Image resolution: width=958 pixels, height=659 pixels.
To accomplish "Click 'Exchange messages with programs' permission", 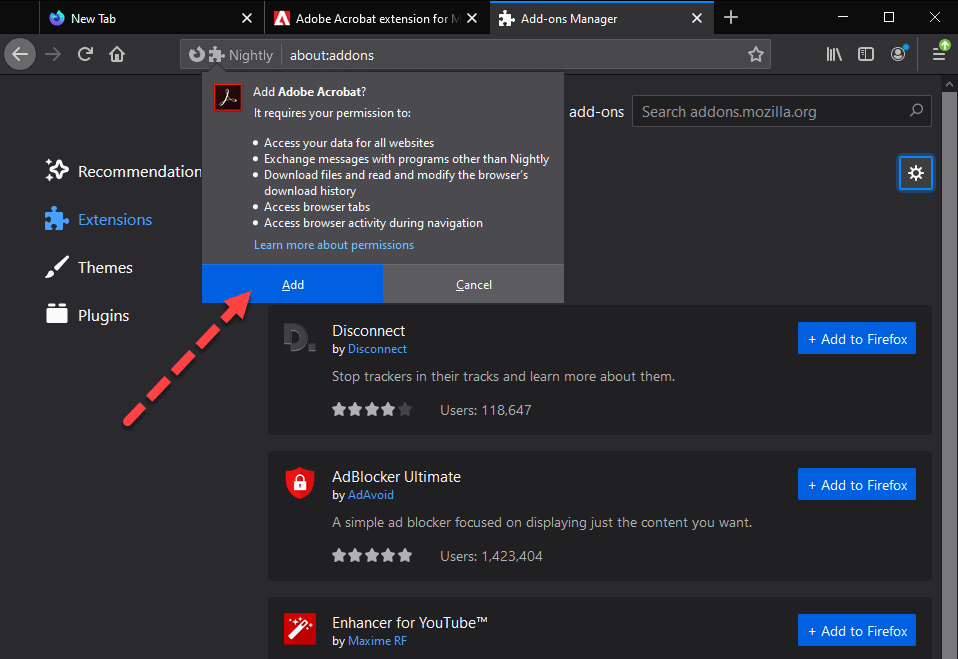I will [x=406, y=158].
